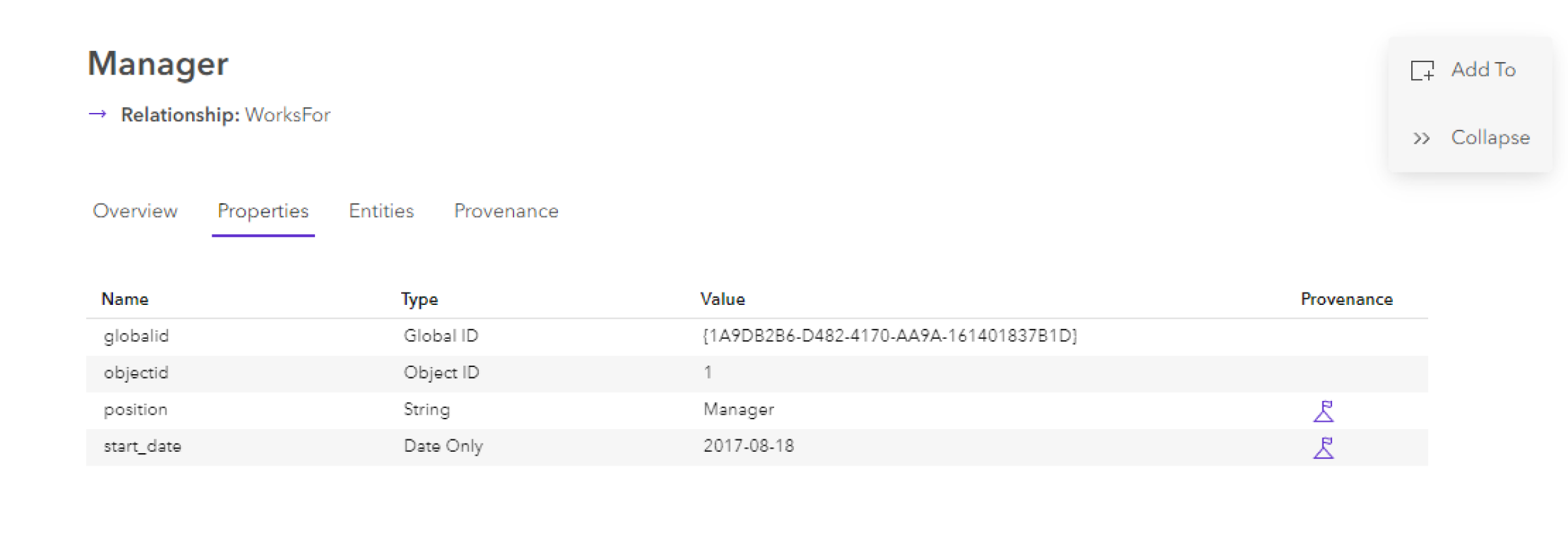
Task: Switch to the Overview tab
Action: pyautogui.click(x=135, y=211)
